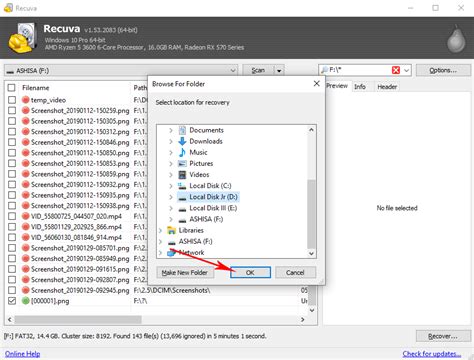
Task: Switch to the Info tab
Action: tap(360, 87)
